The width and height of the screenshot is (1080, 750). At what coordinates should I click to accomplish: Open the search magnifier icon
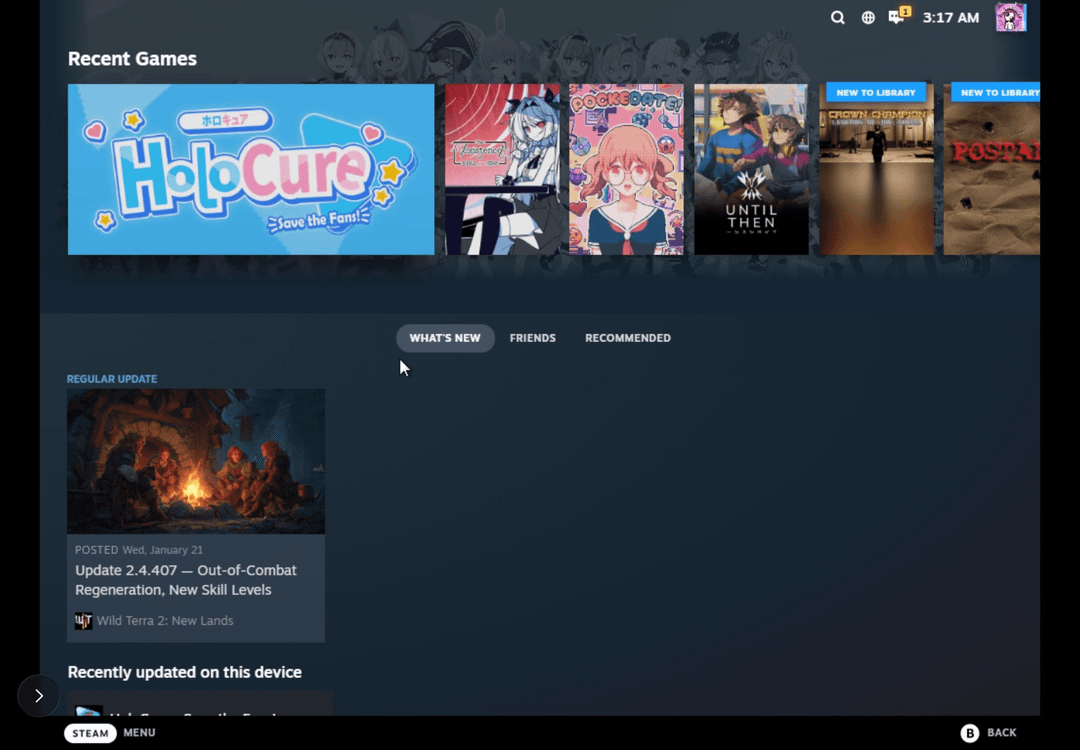[x=838, y=17]
